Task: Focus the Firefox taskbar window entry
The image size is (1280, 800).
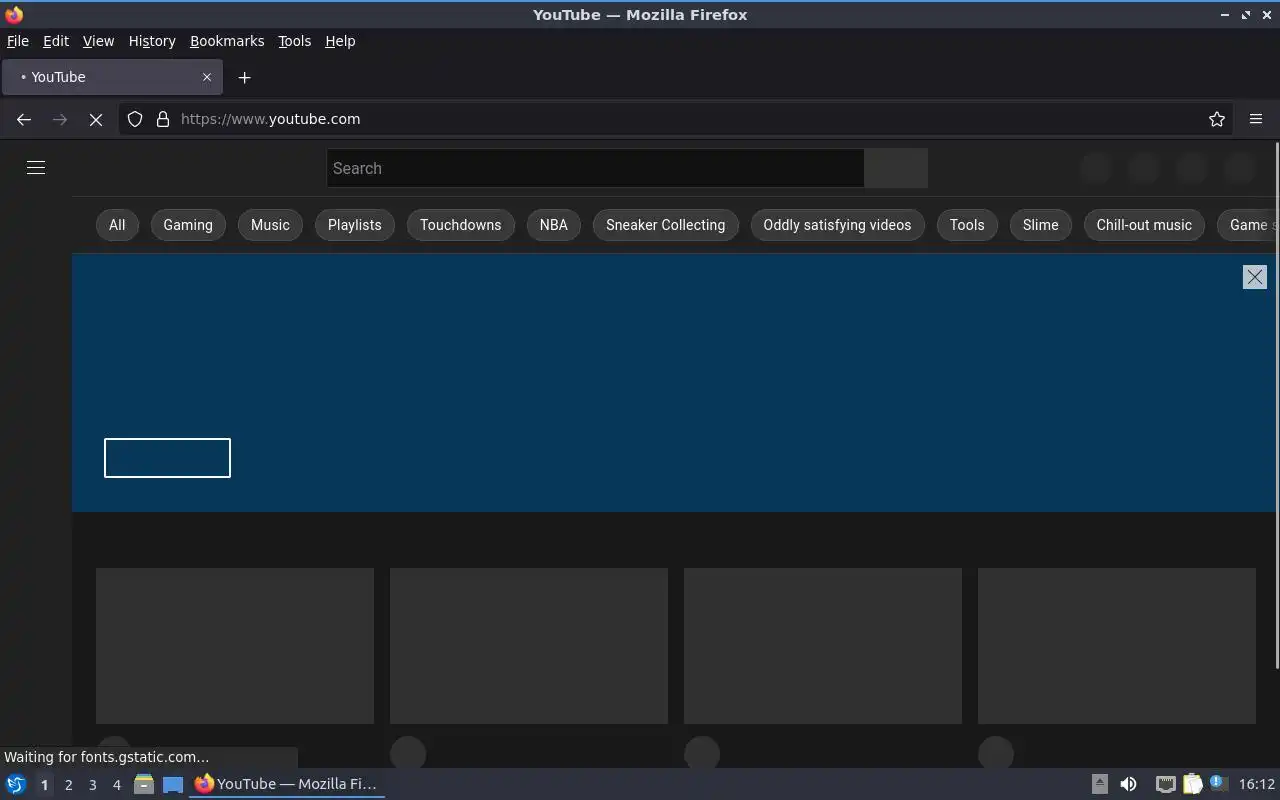Action: coord(288,784)
